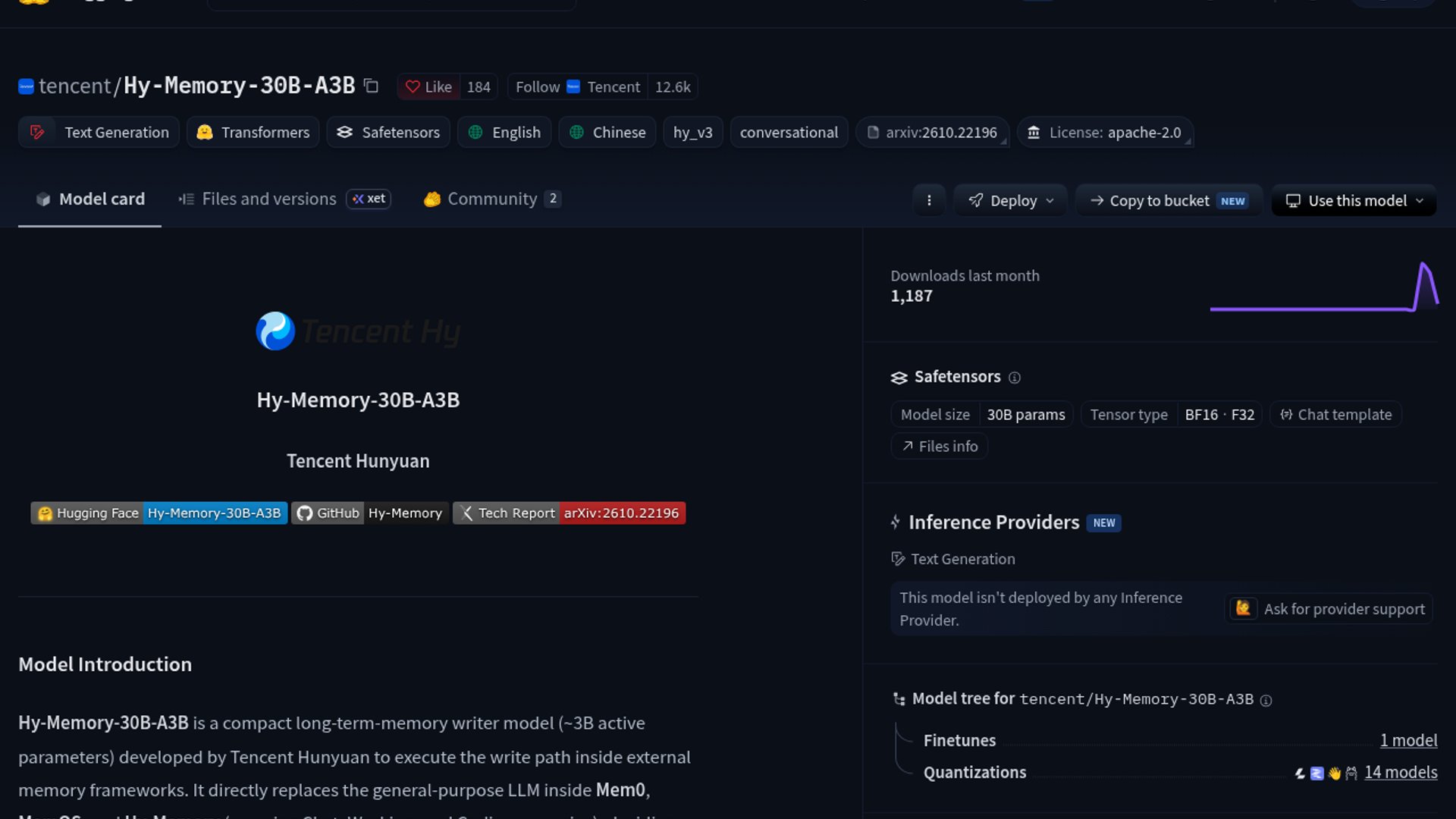
Task: Click the downloads trend chart
Action: 1324,287
